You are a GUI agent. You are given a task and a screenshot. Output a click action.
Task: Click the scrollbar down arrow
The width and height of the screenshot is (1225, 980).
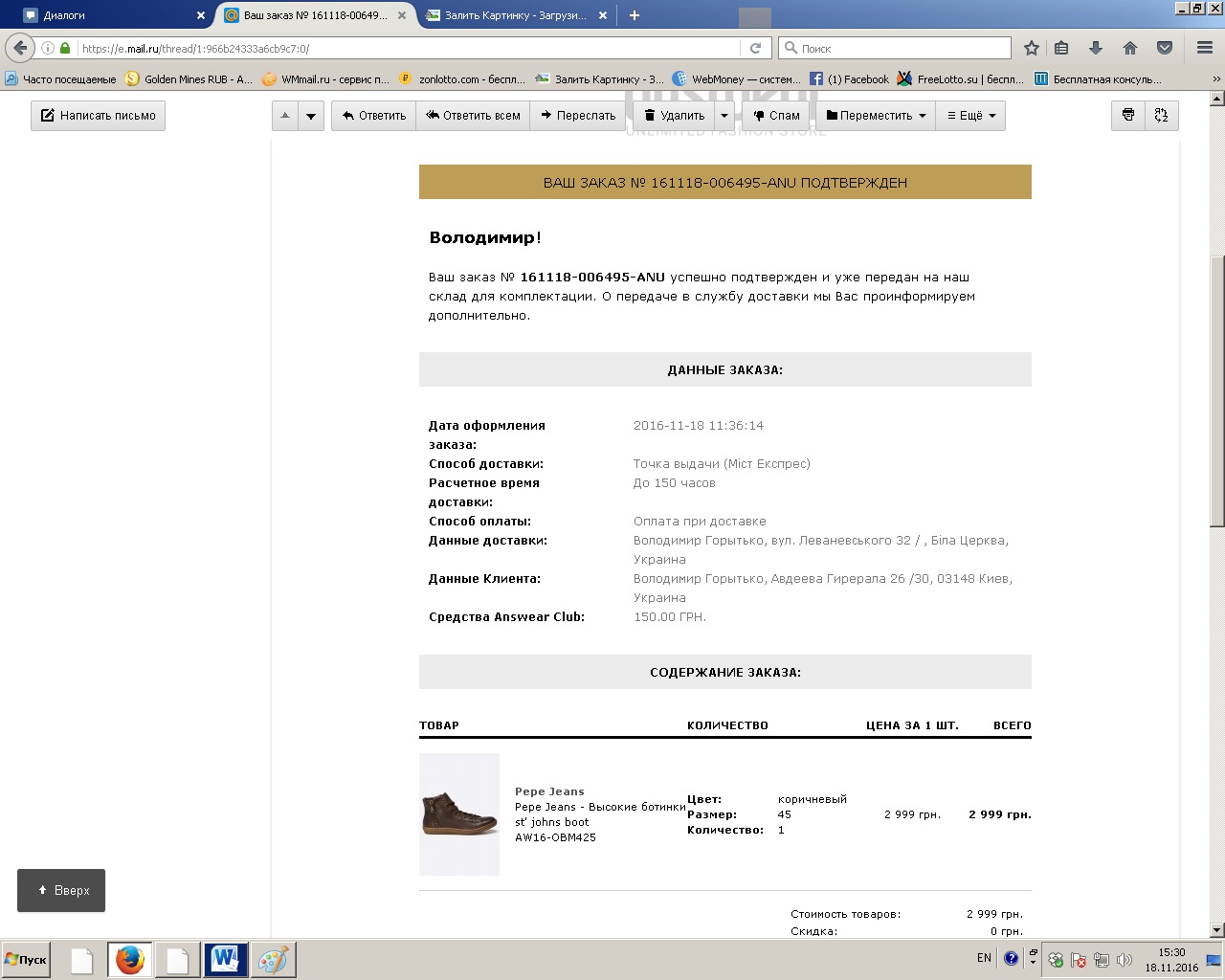pos(1217,930)
